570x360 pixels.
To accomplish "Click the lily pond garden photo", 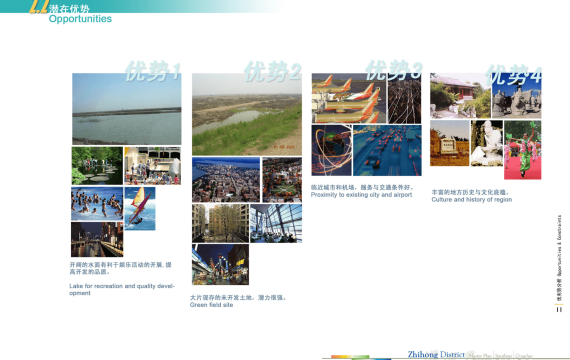I will (97, 166).
